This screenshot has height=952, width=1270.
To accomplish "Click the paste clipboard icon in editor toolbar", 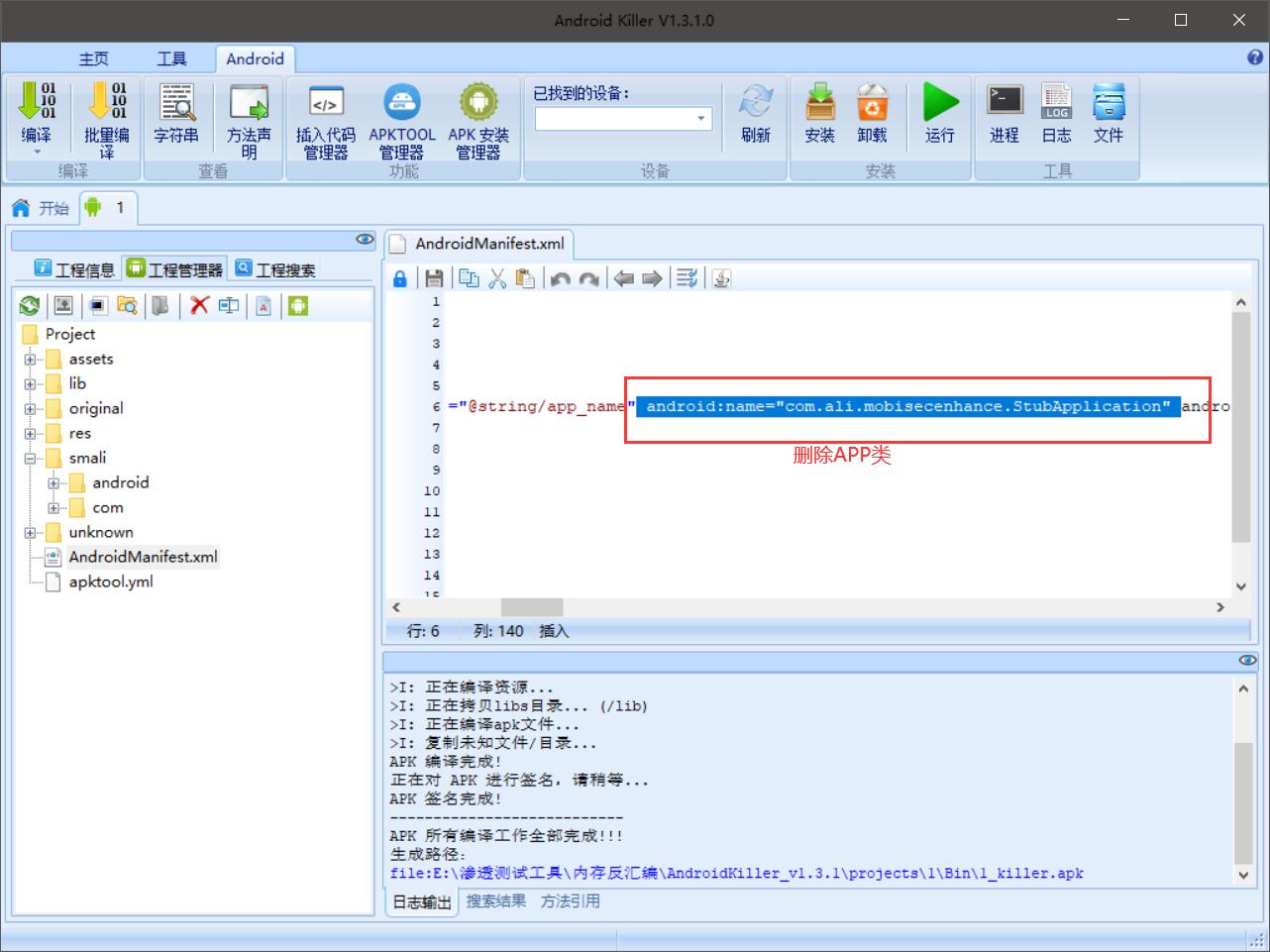I will click(525, 278).
